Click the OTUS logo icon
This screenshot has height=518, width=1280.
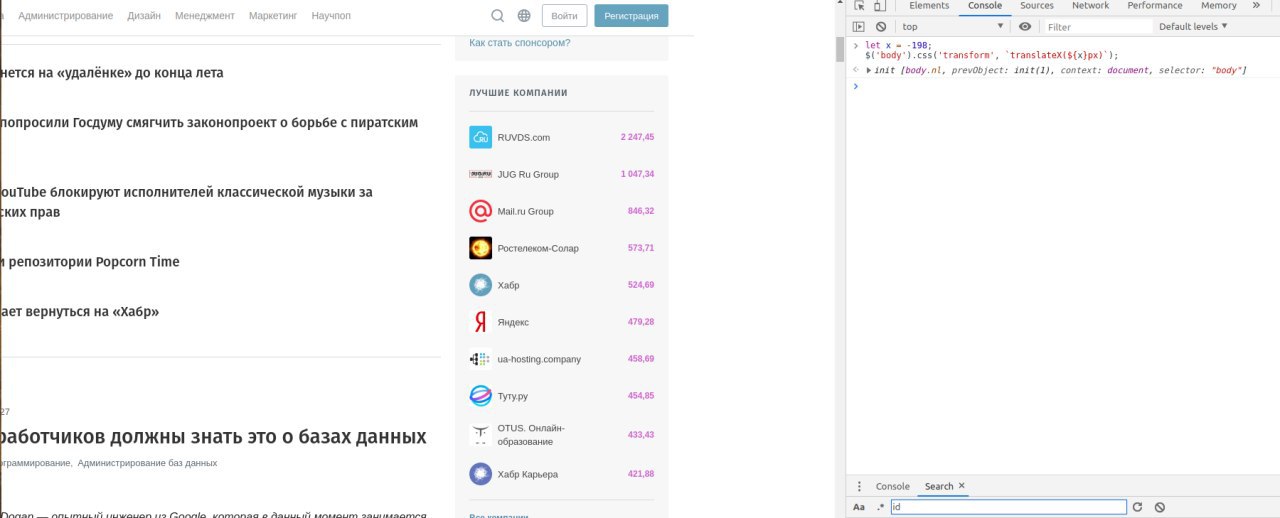[480, 435]
